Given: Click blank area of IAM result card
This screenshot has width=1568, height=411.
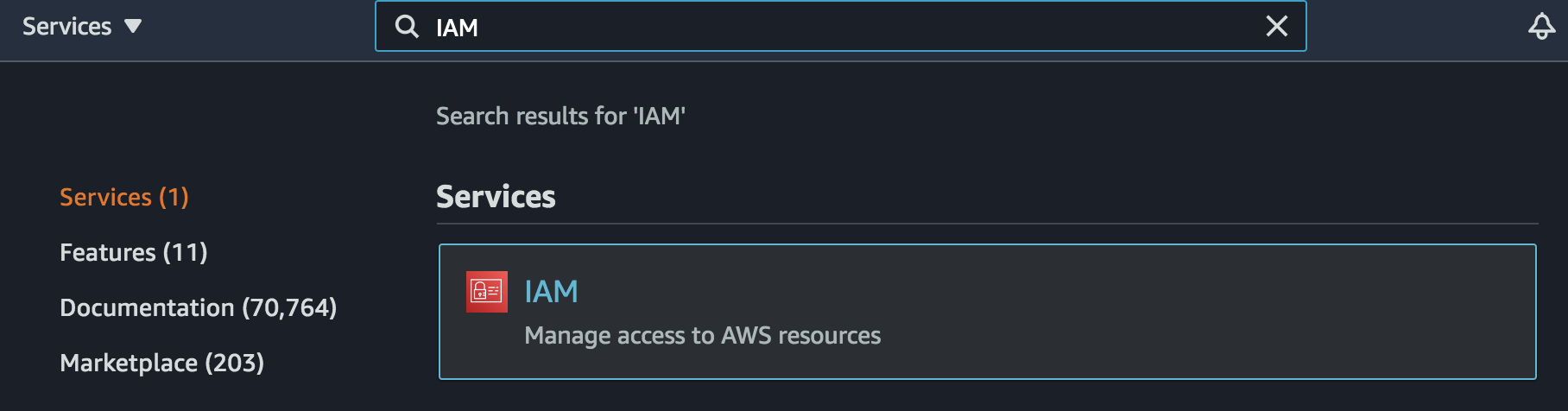Looking at the screenshot, I should point(1209,312).
